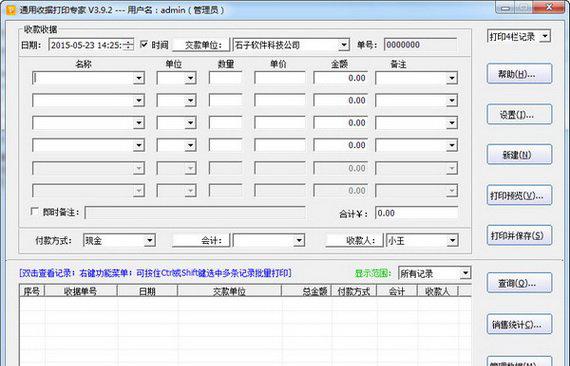
Task: Open third row 备注 dropdown
Action: coord(451,123)
